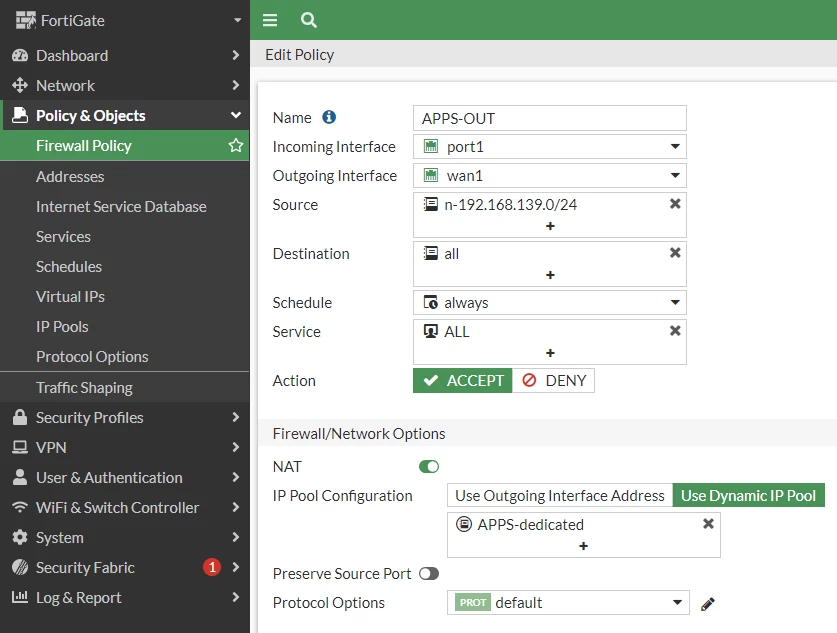The width and height of the screenshot is (837, 633).
Task: Add another Service entry with plus
Action: [550, 353]
